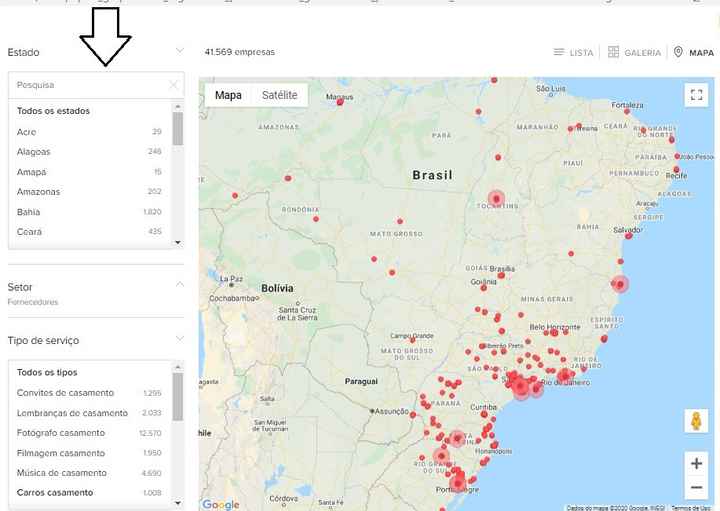Click the red marker at Recife
720x511 pixels.
click(676, 170)
